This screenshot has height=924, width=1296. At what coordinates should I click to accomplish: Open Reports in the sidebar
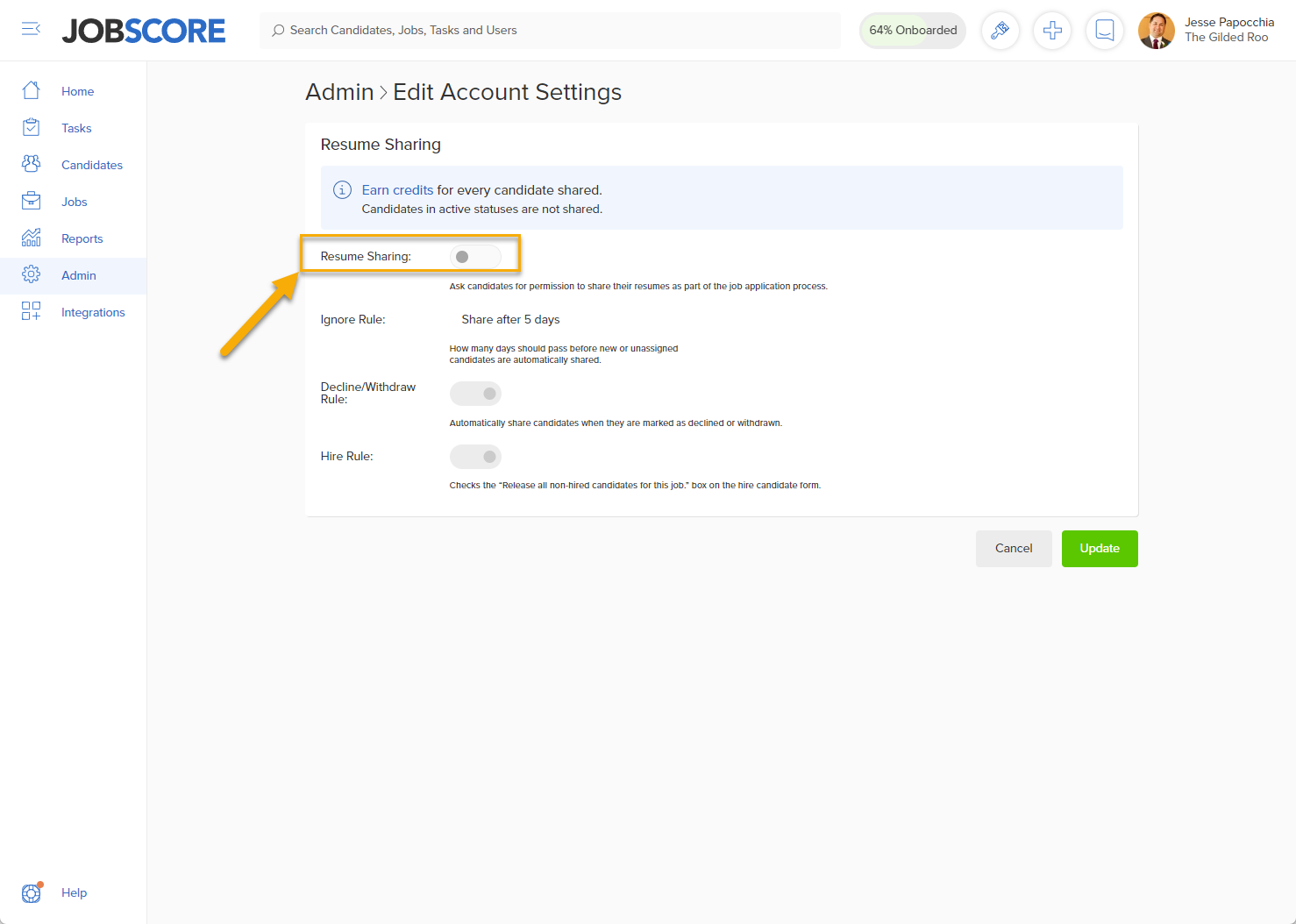pos(82,238)
